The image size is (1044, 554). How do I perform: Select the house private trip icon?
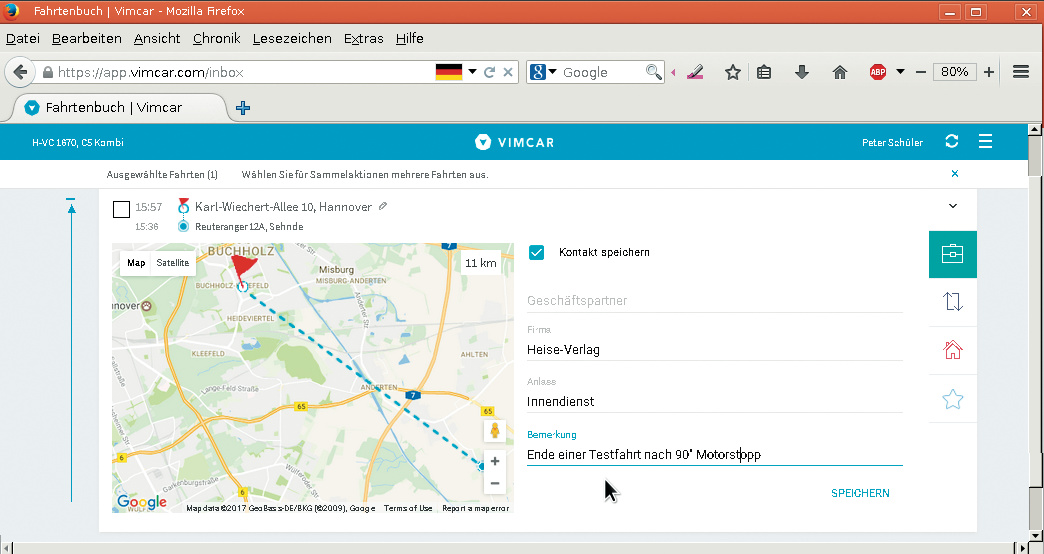point(952,350)
